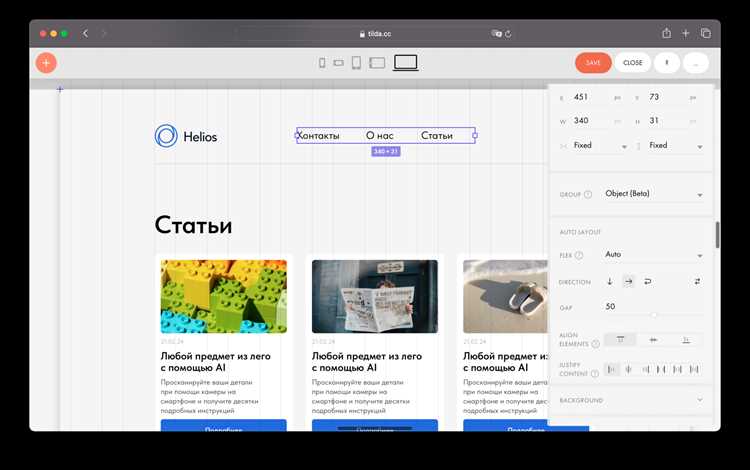Open the more options ellipsis button
Viewport: 750px width, 470px height.
point(695,63)
